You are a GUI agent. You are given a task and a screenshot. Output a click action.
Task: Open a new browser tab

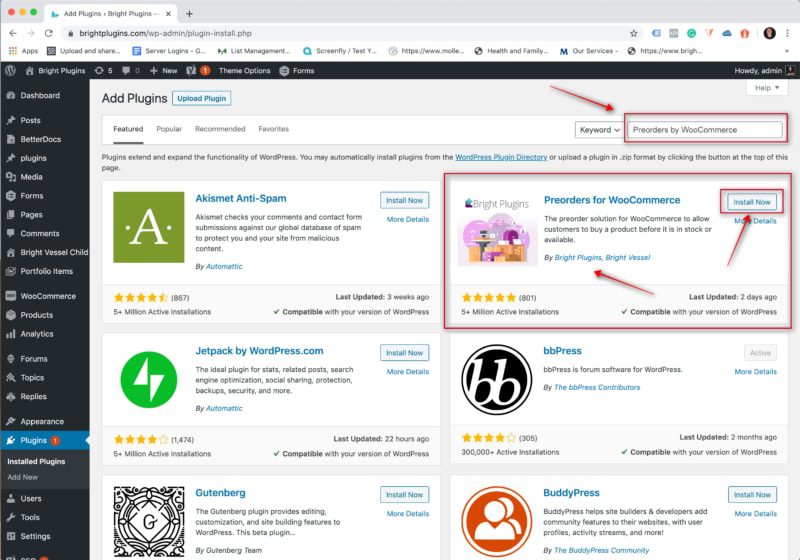[x=189, y=14]
